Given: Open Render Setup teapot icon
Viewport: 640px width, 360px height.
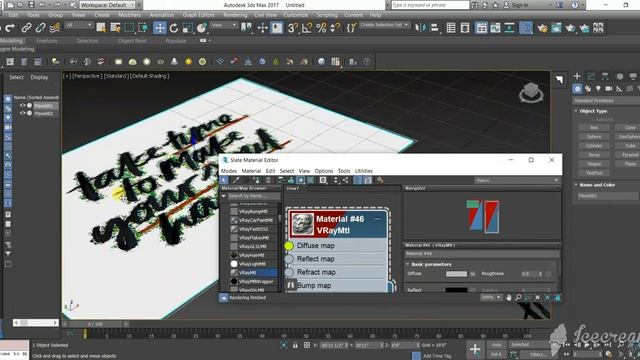Looking at the screenshot, I should 542,28.
